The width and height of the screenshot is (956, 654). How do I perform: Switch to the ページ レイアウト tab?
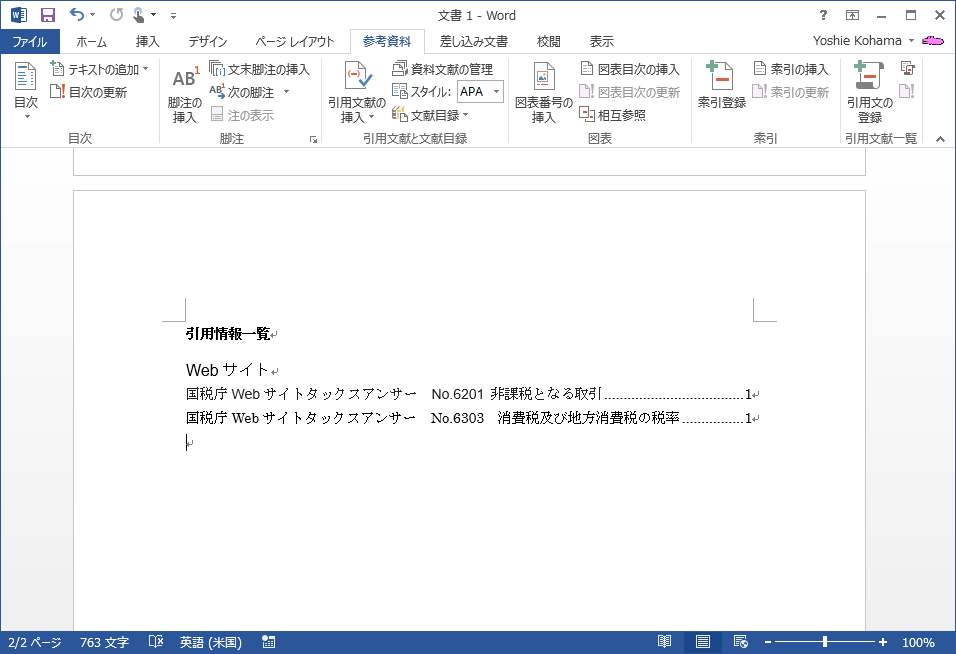(294, 41)
